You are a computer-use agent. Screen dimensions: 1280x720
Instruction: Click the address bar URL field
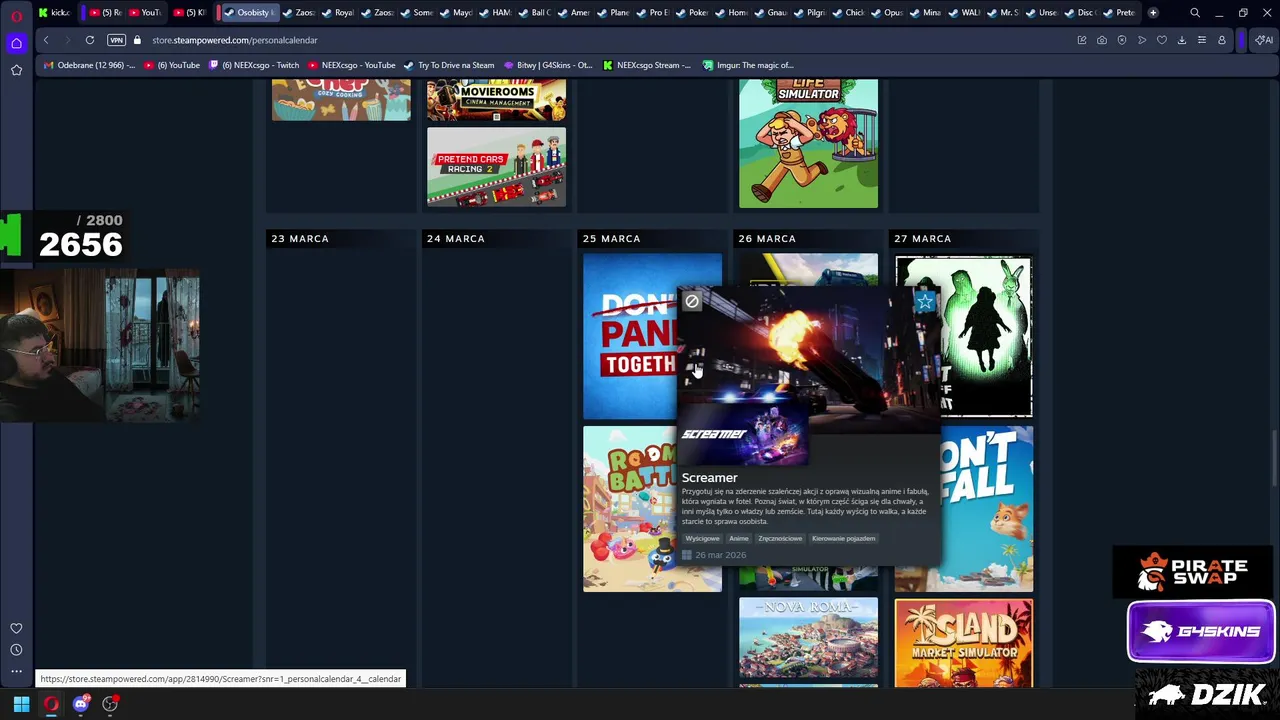click(x=600, y=40)
